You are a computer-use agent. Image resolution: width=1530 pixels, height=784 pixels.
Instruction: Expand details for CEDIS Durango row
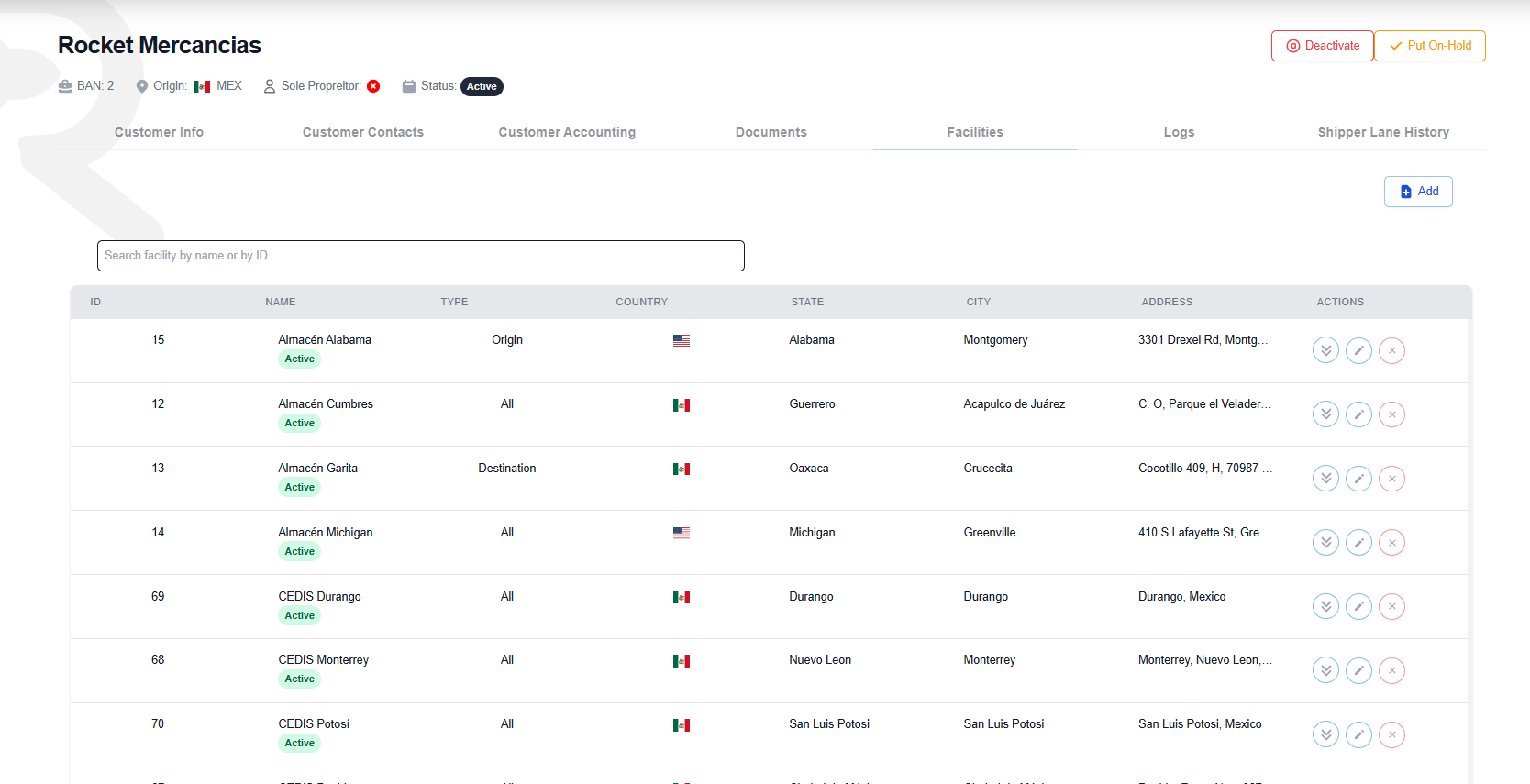click(x=1325, y=606)
